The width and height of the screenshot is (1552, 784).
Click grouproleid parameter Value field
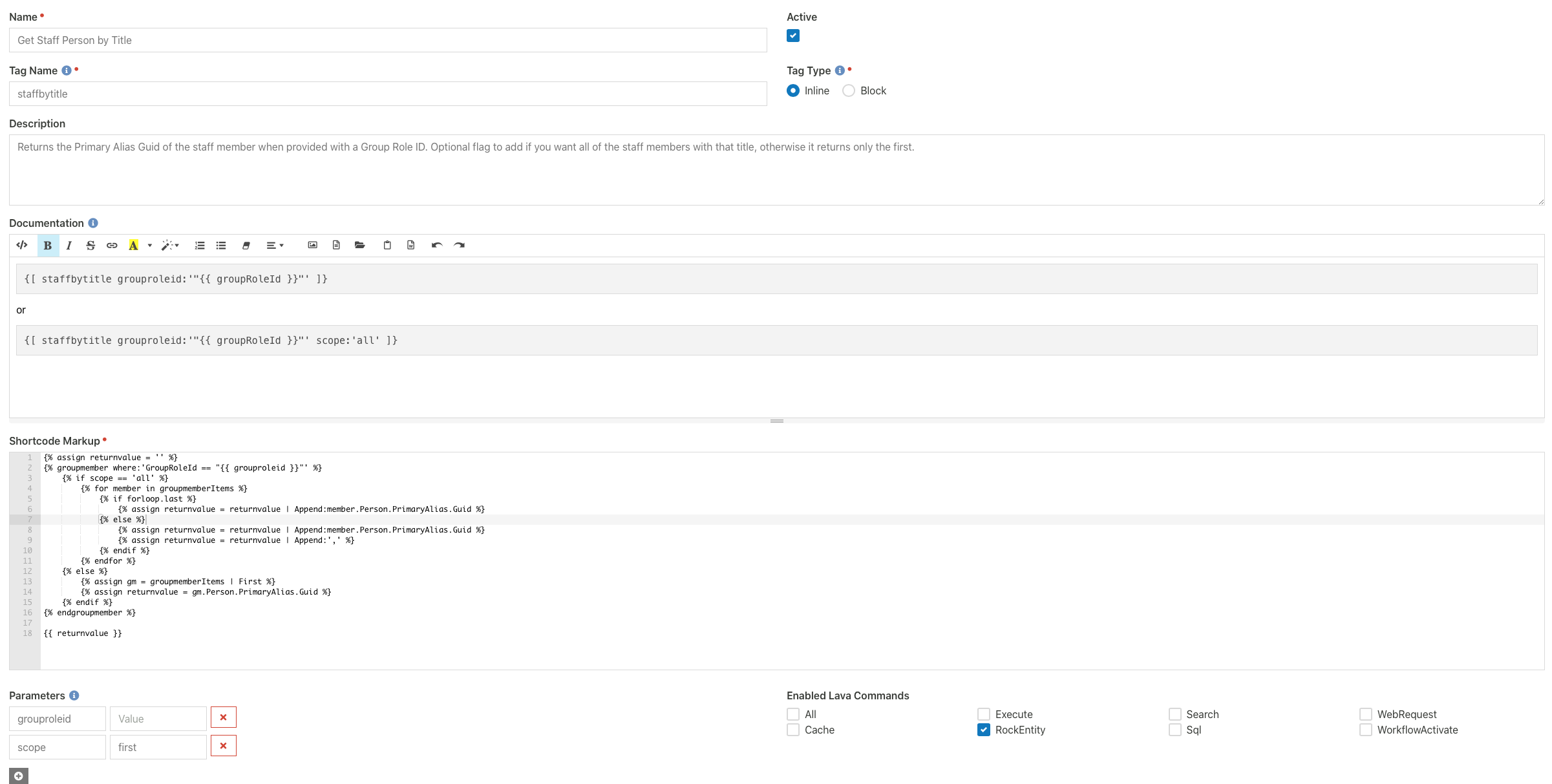tap(158, 719)
